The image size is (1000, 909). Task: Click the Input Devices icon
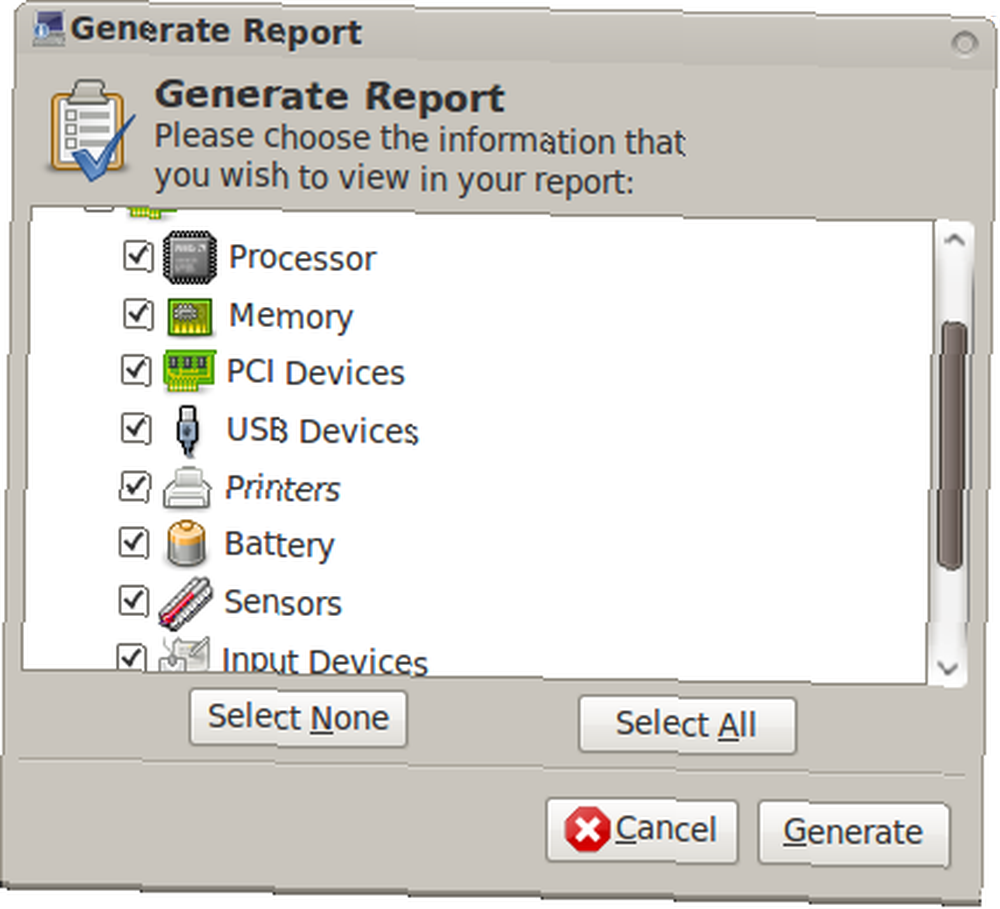click(x=184, y=654)
